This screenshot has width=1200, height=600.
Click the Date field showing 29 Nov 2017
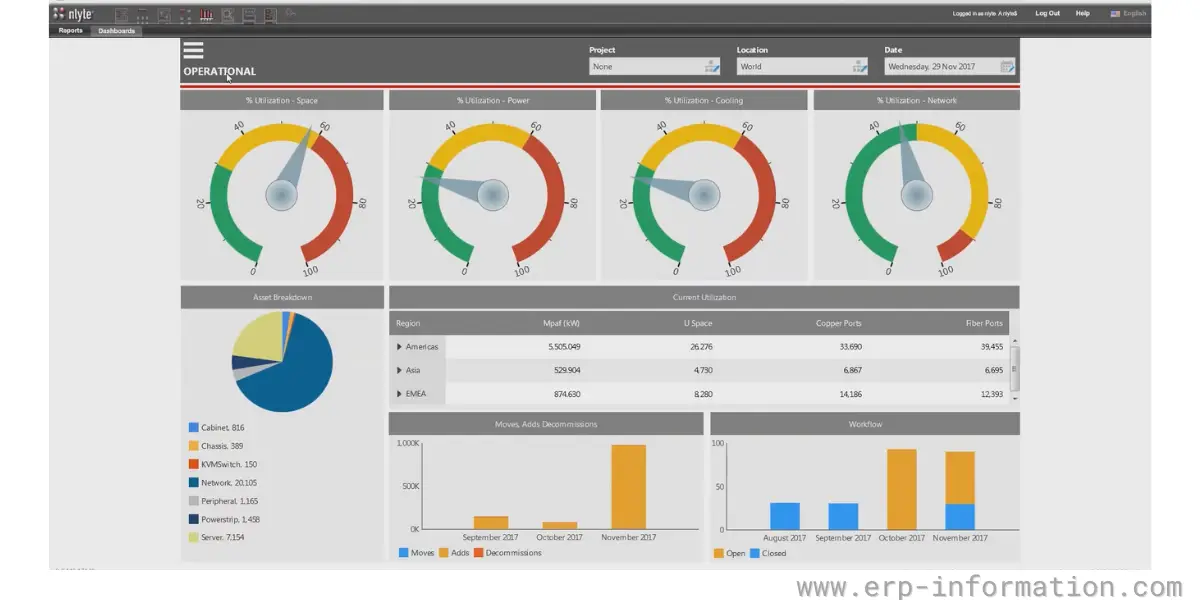tap(951, 67)
